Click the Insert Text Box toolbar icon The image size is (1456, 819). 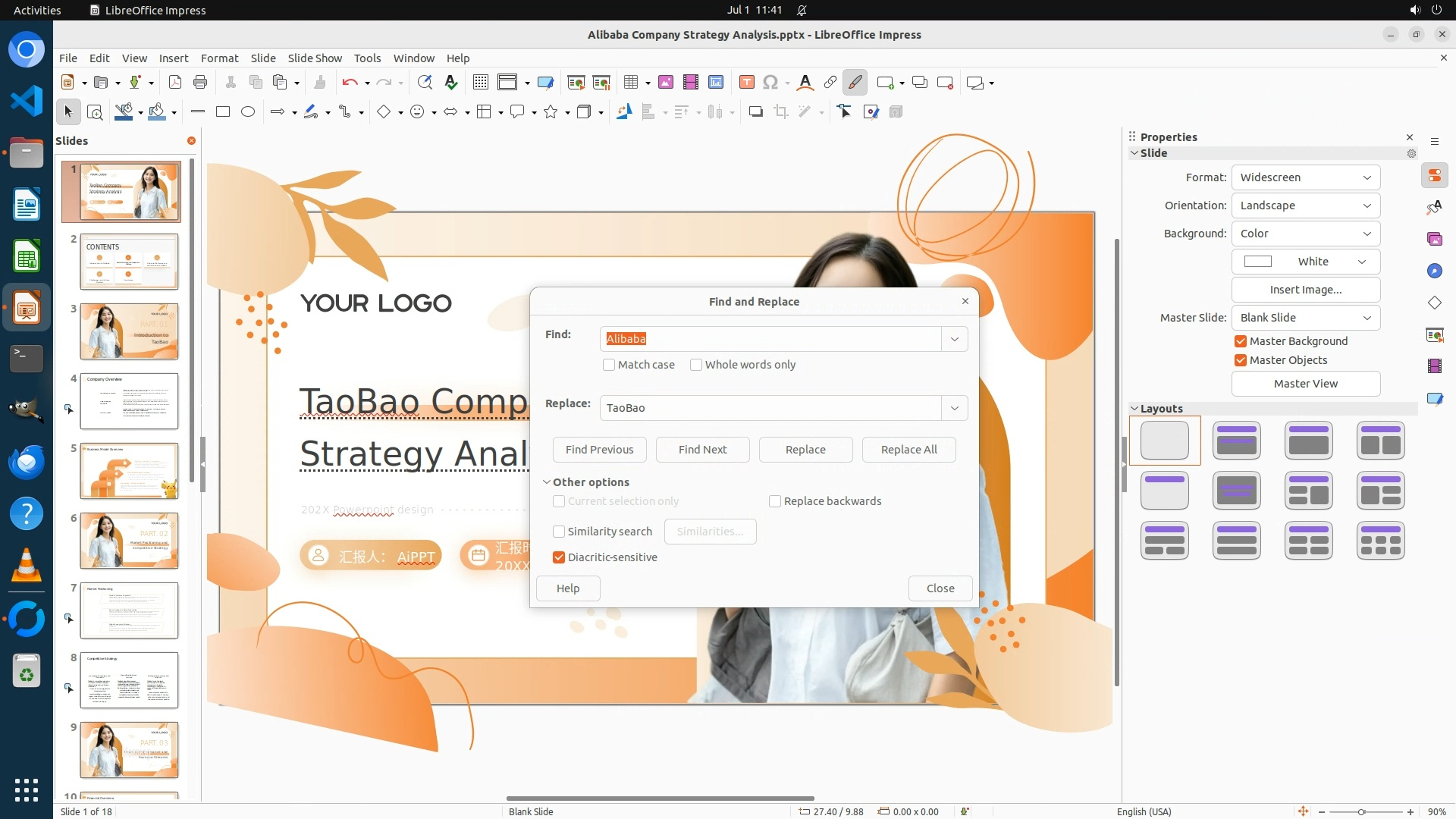[x=746, y=83]
